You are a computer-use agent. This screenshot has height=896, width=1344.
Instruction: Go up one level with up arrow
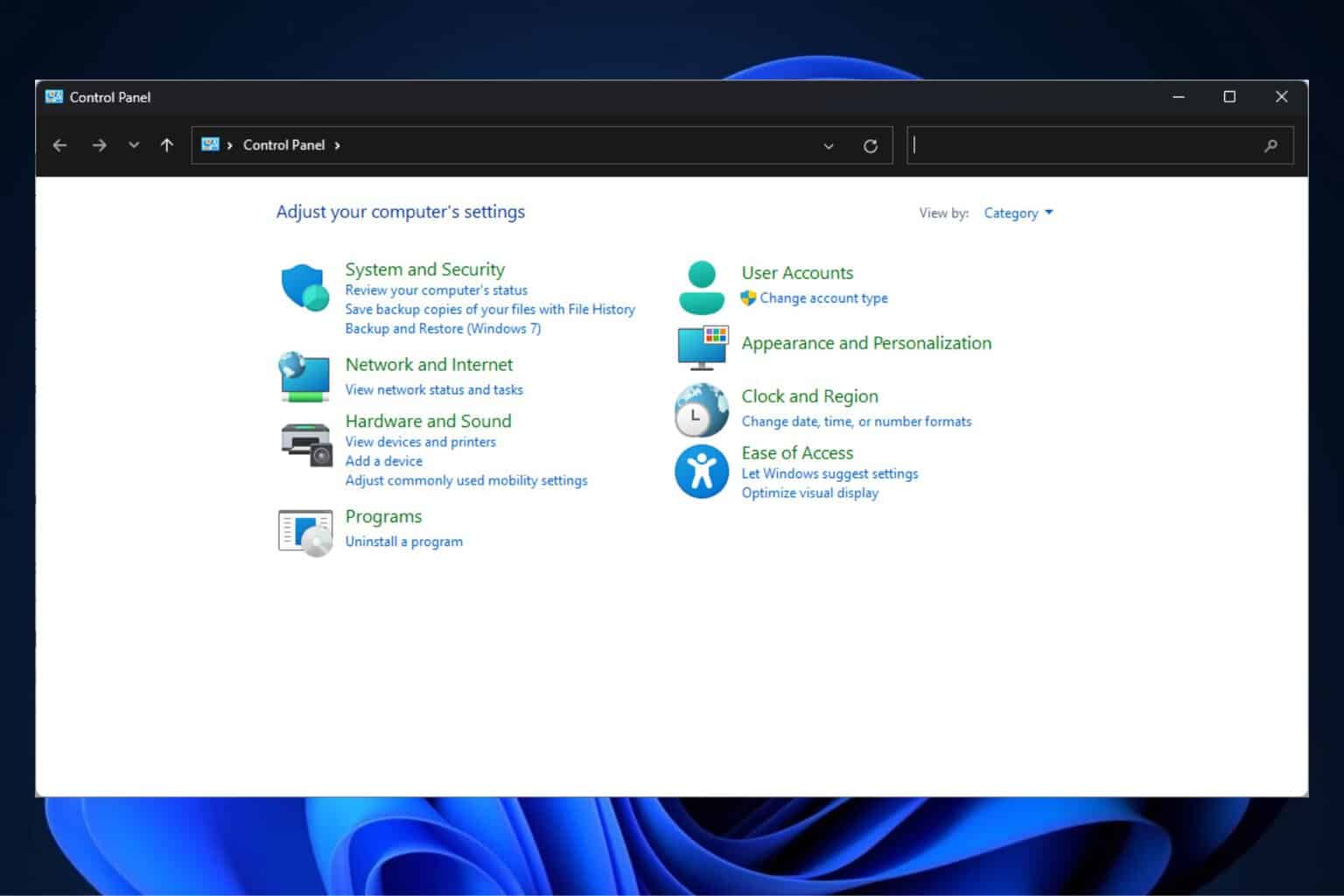coord(167,145)
